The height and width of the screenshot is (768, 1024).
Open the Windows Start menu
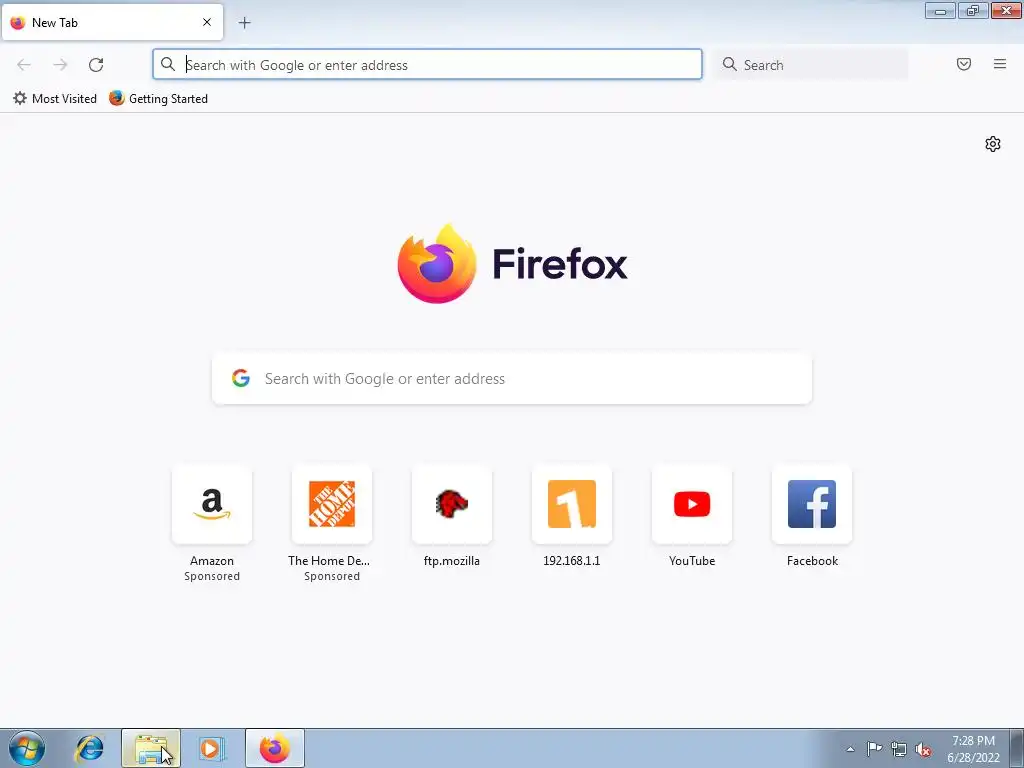[x=27, y=748]
